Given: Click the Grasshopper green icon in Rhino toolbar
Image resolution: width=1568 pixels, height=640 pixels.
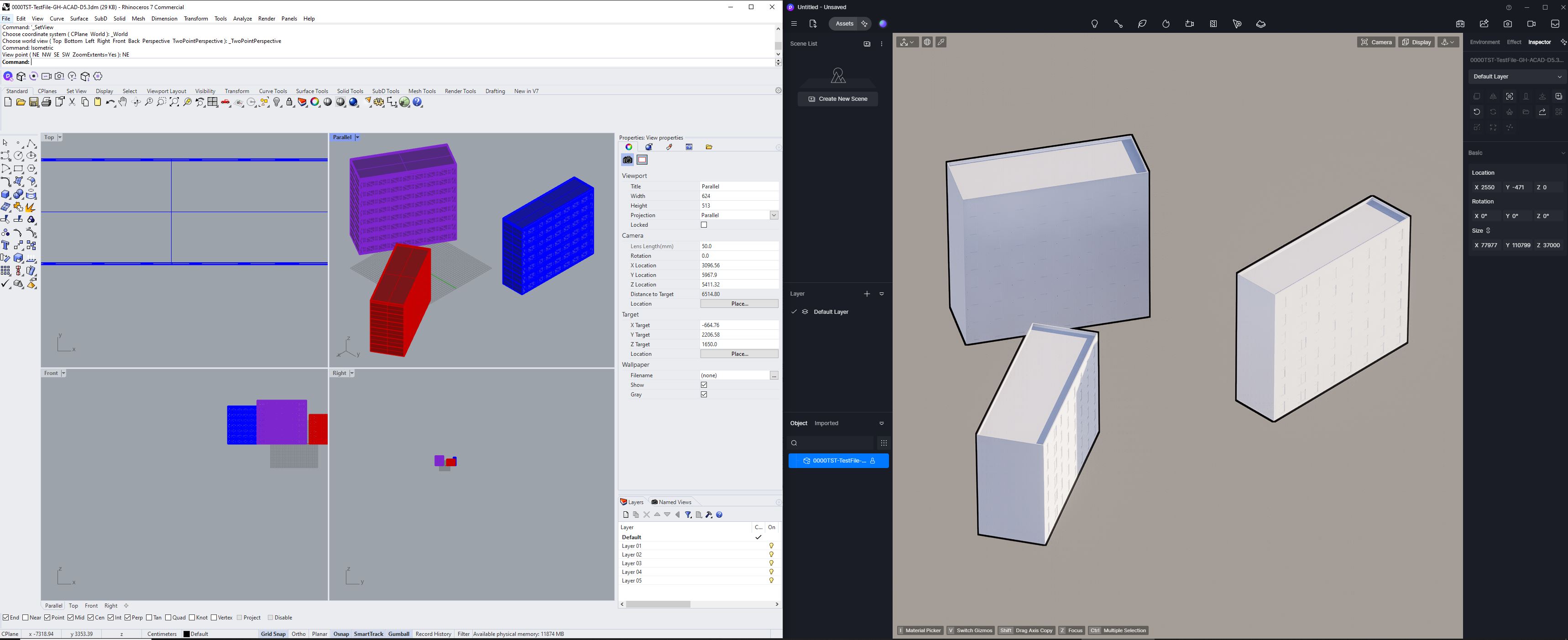Looking at the screenshot, I should (x=405, y=102).
